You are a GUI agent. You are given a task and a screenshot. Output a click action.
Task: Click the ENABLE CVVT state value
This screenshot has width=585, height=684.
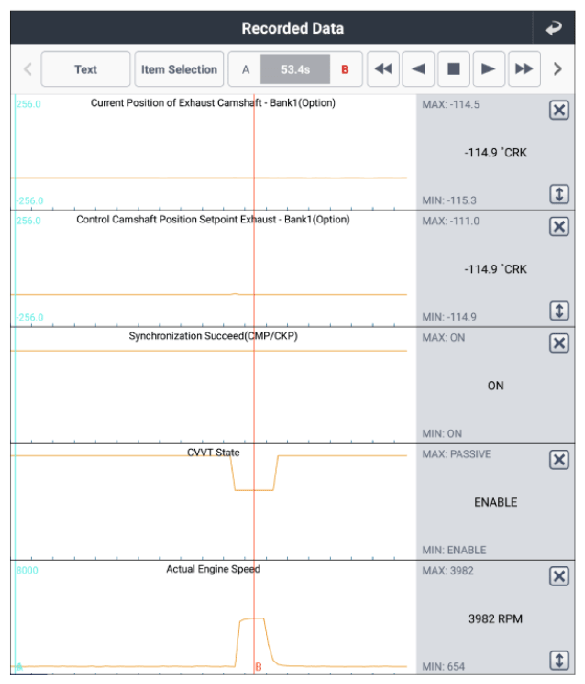click(496, 502)
